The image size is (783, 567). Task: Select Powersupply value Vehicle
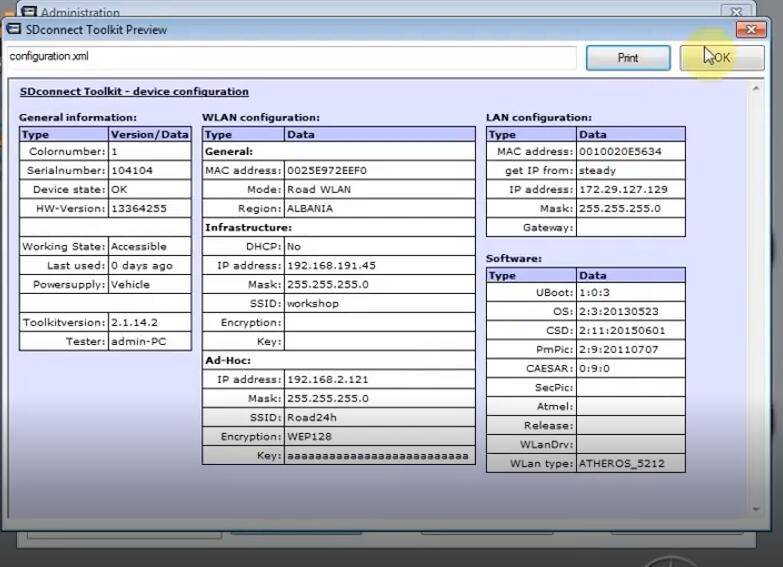pos(130,284)
